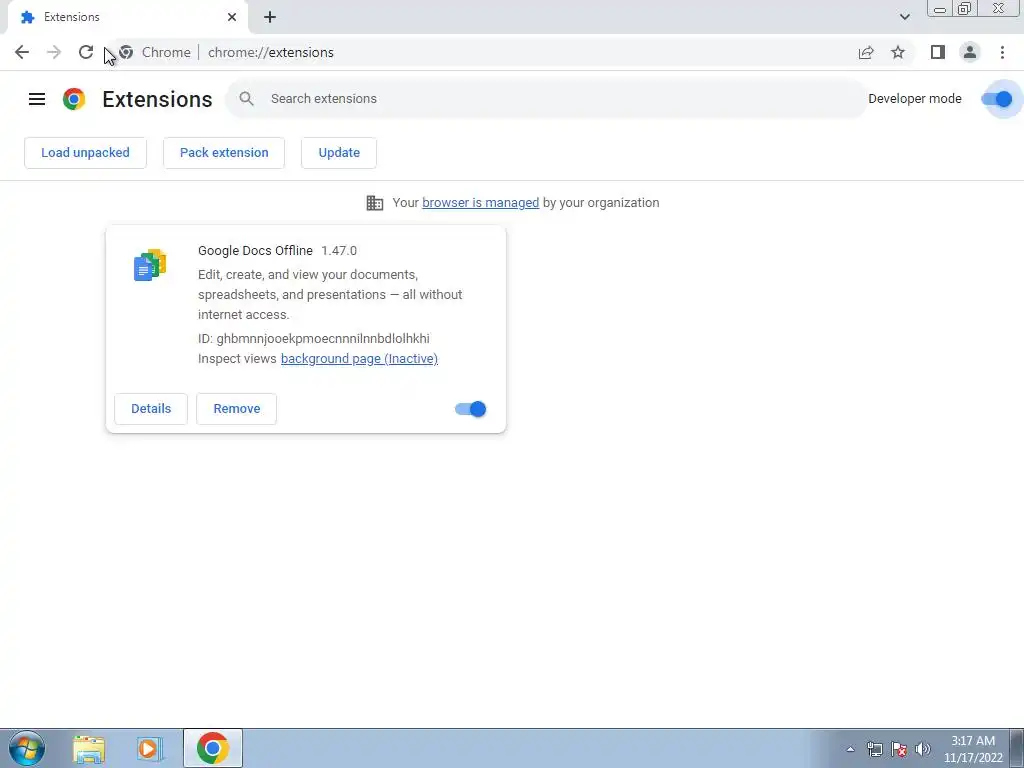Click the Chrome site info icon in address bar
This screenshot has width=1024, height=768.
point(126,52)
